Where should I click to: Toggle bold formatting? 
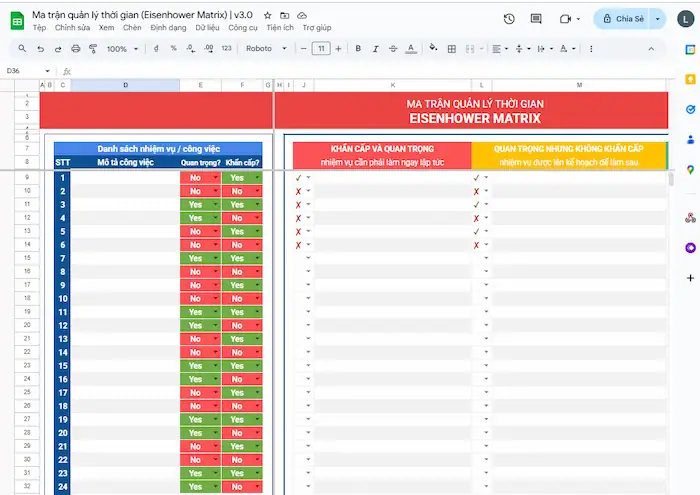click(358, 48)
